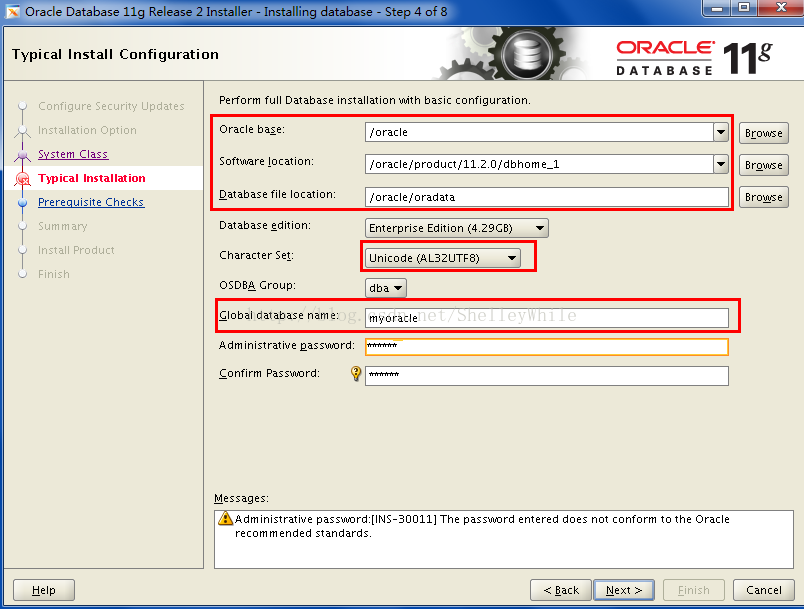The width and height of the screenshot is (804, 609).
Task: Click the INS-30011 warning message text
Action: coord(482,526)
